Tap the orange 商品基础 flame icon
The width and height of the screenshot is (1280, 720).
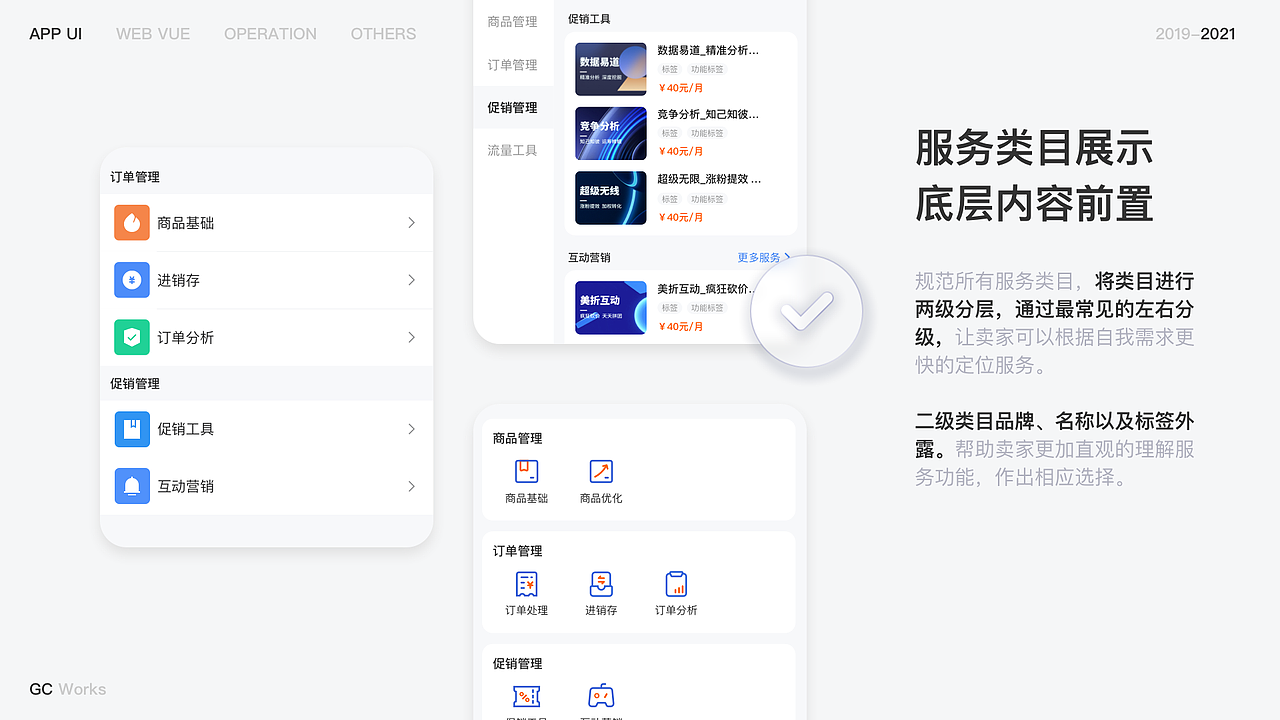coord(132,223)
